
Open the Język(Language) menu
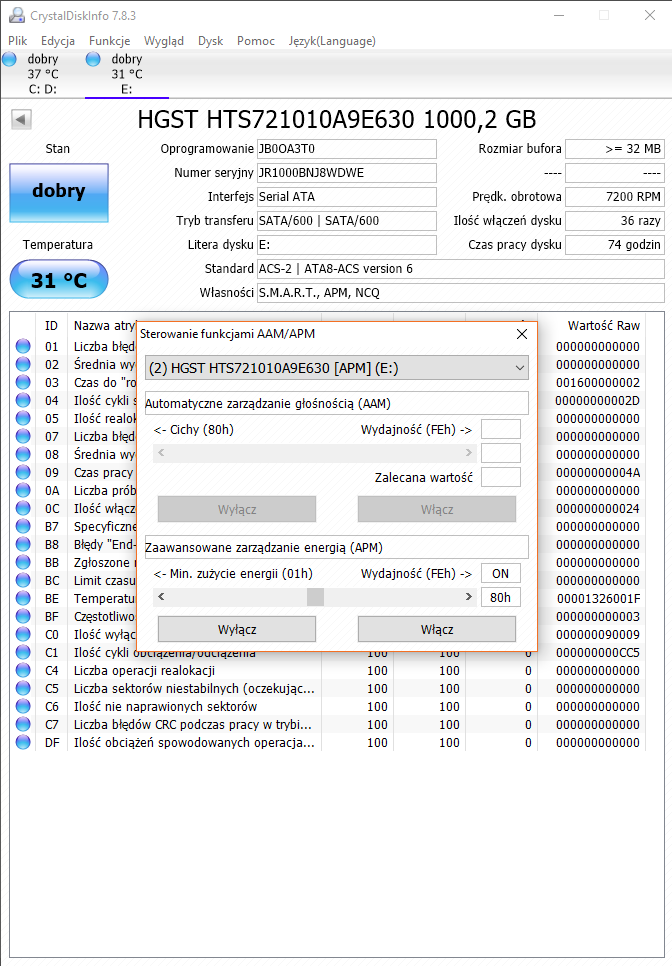pos(332,41)
